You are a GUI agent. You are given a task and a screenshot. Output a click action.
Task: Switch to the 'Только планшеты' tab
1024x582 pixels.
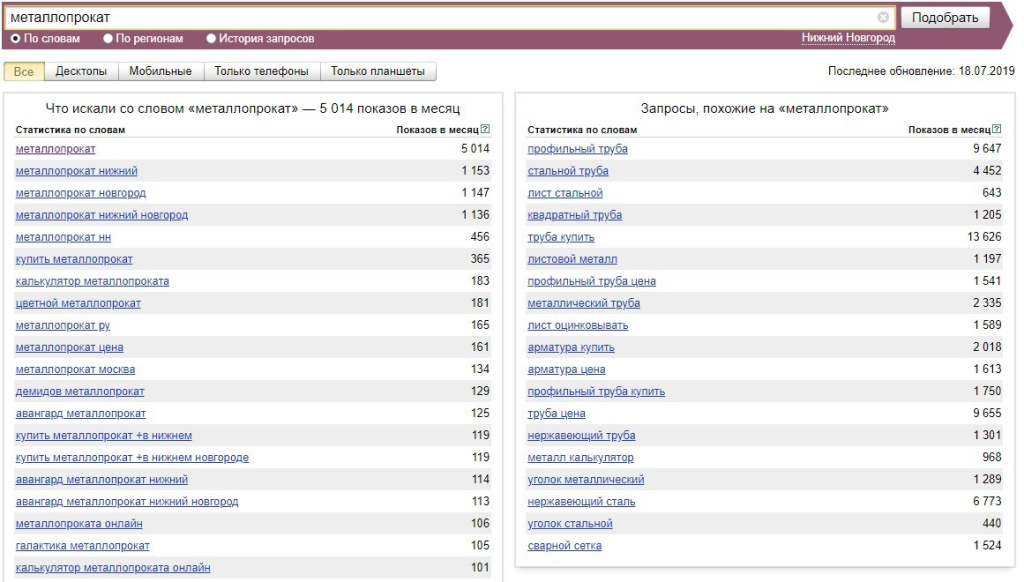click(x=378, y=71)
